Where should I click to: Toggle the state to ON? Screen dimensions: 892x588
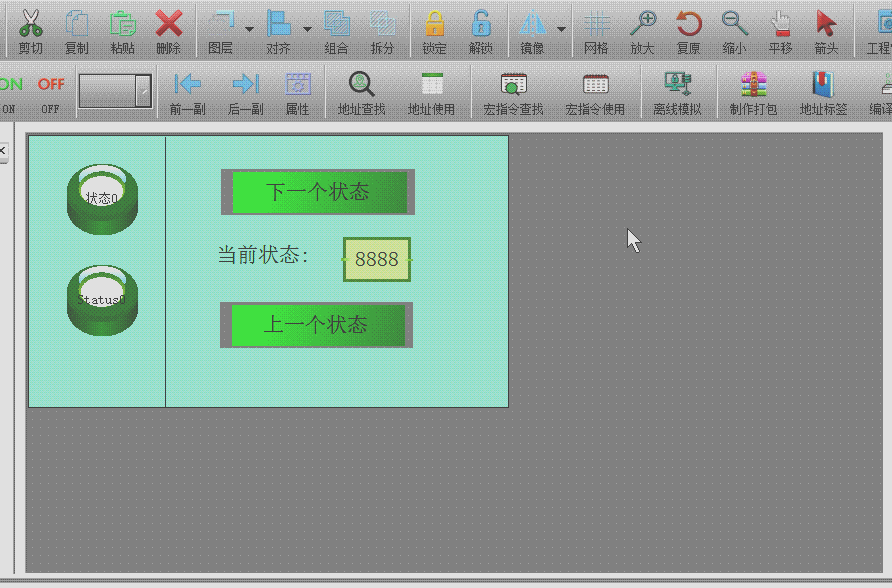[x=10, y=86]
